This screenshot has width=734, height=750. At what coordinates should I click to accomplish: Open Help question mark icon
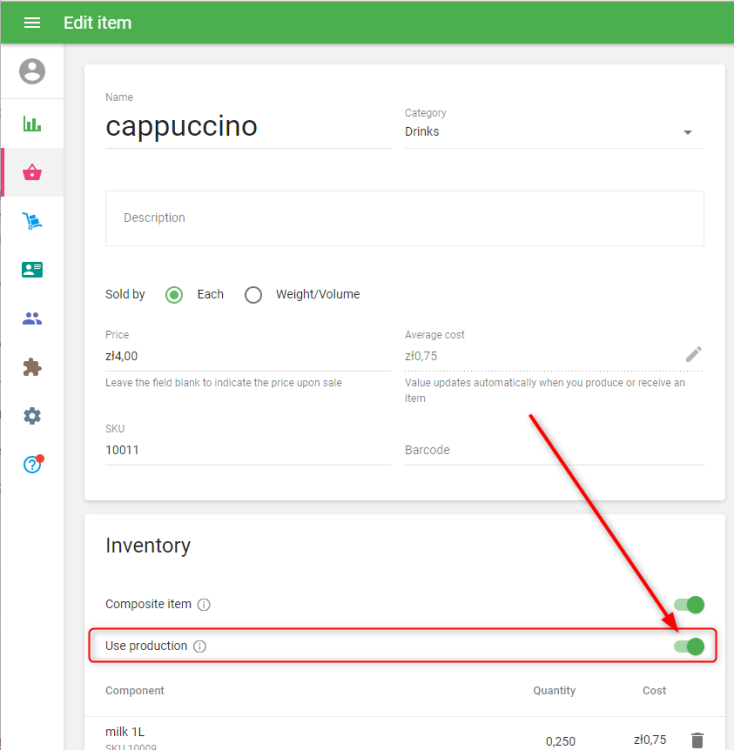pyautogui.click(x=32, y=465)
